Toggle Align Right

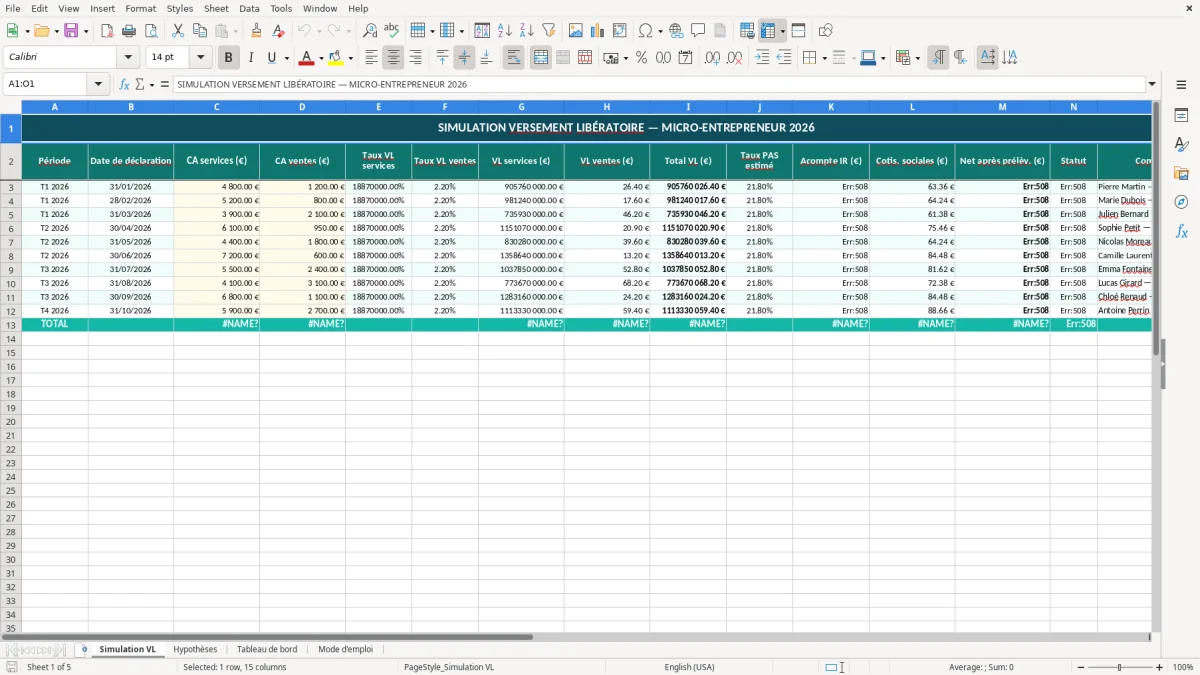coord(416,58)
